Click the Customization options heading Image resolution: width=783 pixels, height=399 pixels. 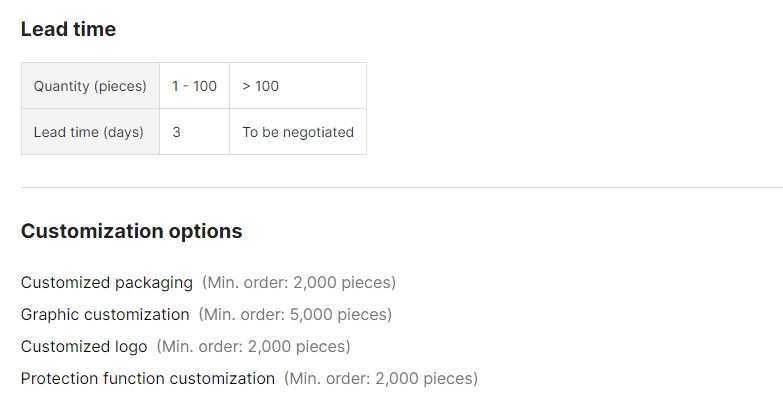point(132,231)
